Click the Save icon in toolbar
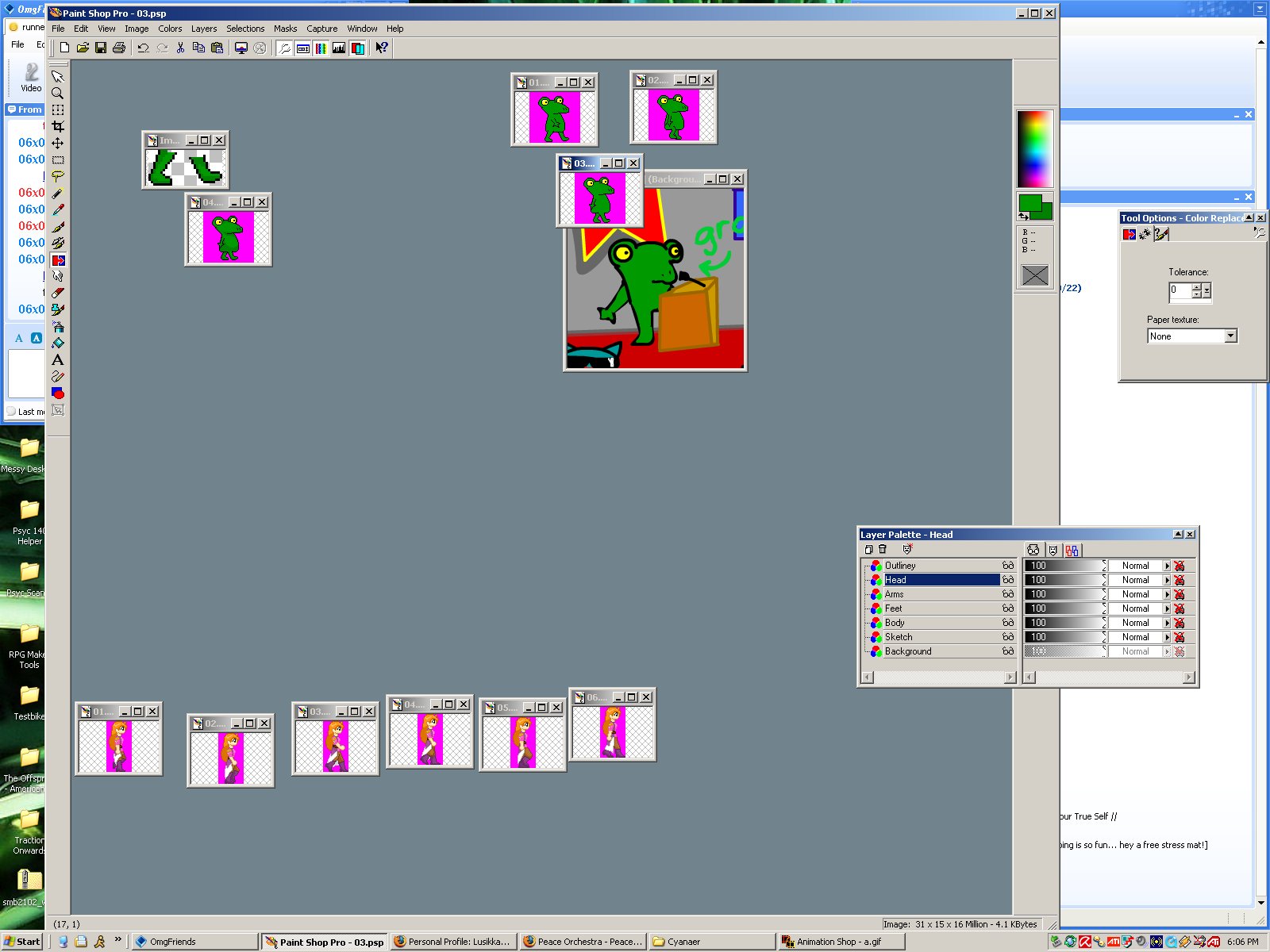 [101, 48]
